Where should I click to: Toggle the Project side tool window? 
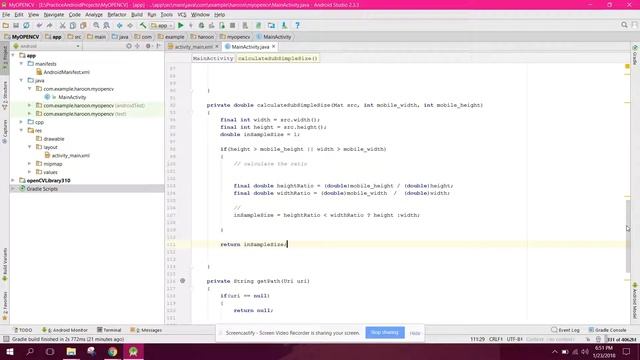tap(5, 59)
